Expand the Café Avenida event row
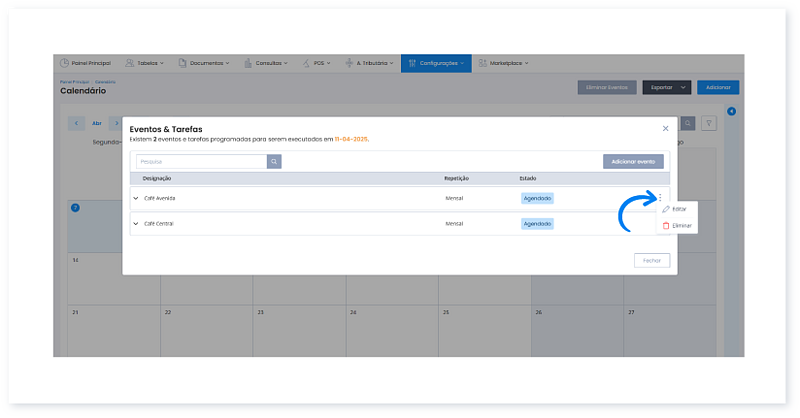Image resolution: width=800 pixels, height=418 pixels. (x=136, y=198)
